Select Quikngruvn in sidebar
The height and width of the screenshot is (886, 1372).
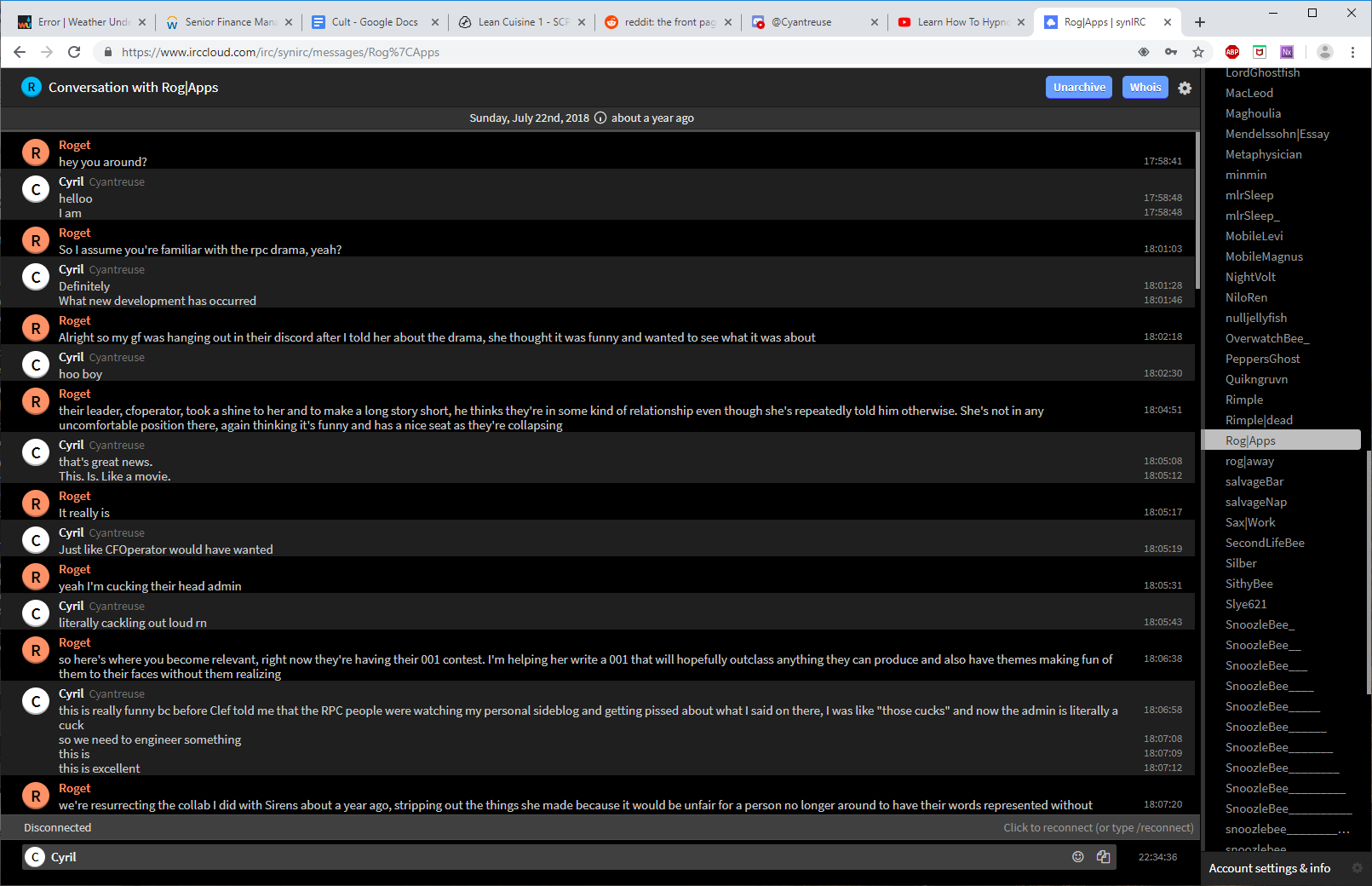coord(1256,379)
